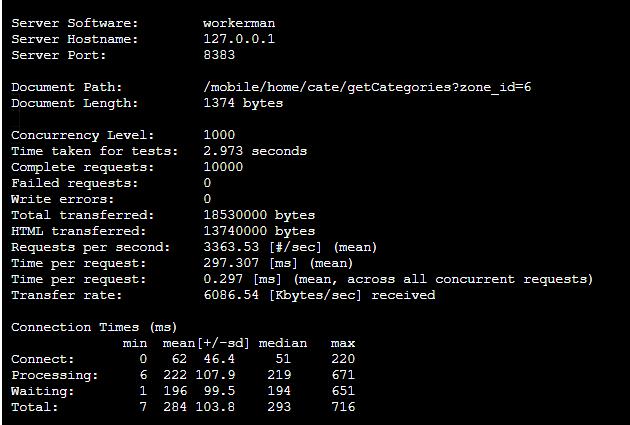Click the Connect row max value 220

[x=343, y=359]
